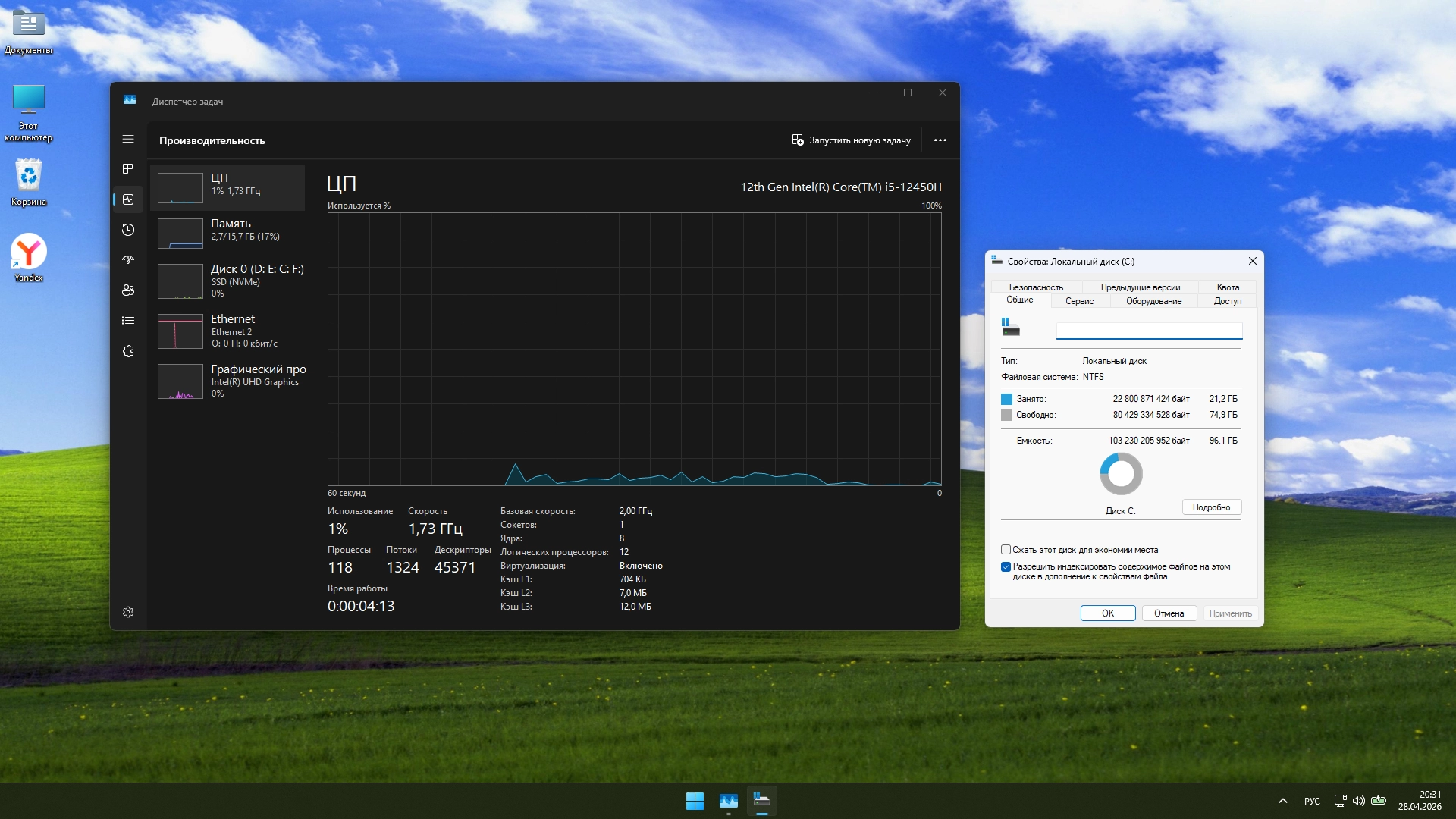Click the drive label text field
Image resolution: width=1456 pixels, height=819 pixels.
click(1149, 330)
